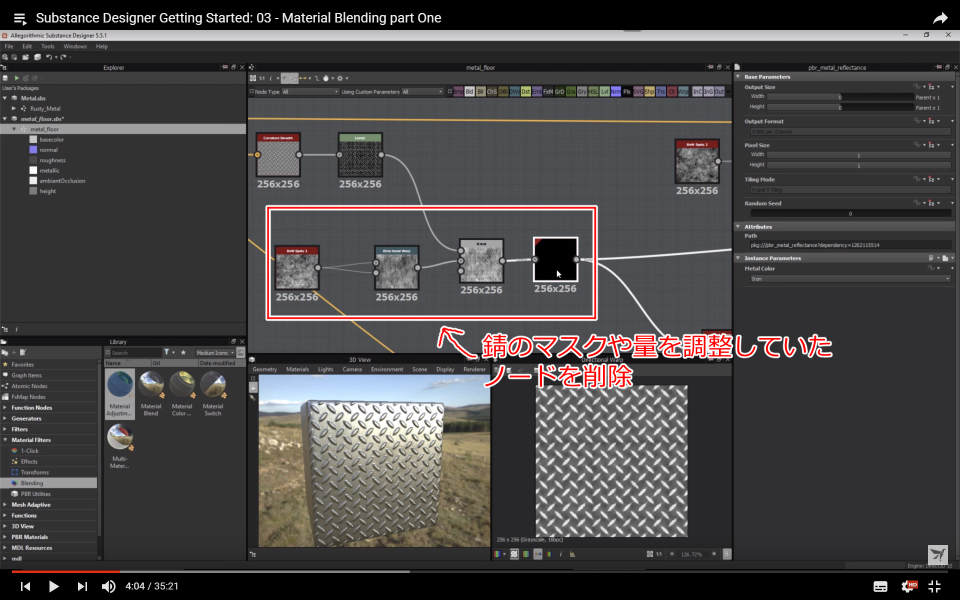Viewport: 960px width, 600px height.
Task: Open the Renderer menu in 3D View
Action: click(x=474, y=369)
